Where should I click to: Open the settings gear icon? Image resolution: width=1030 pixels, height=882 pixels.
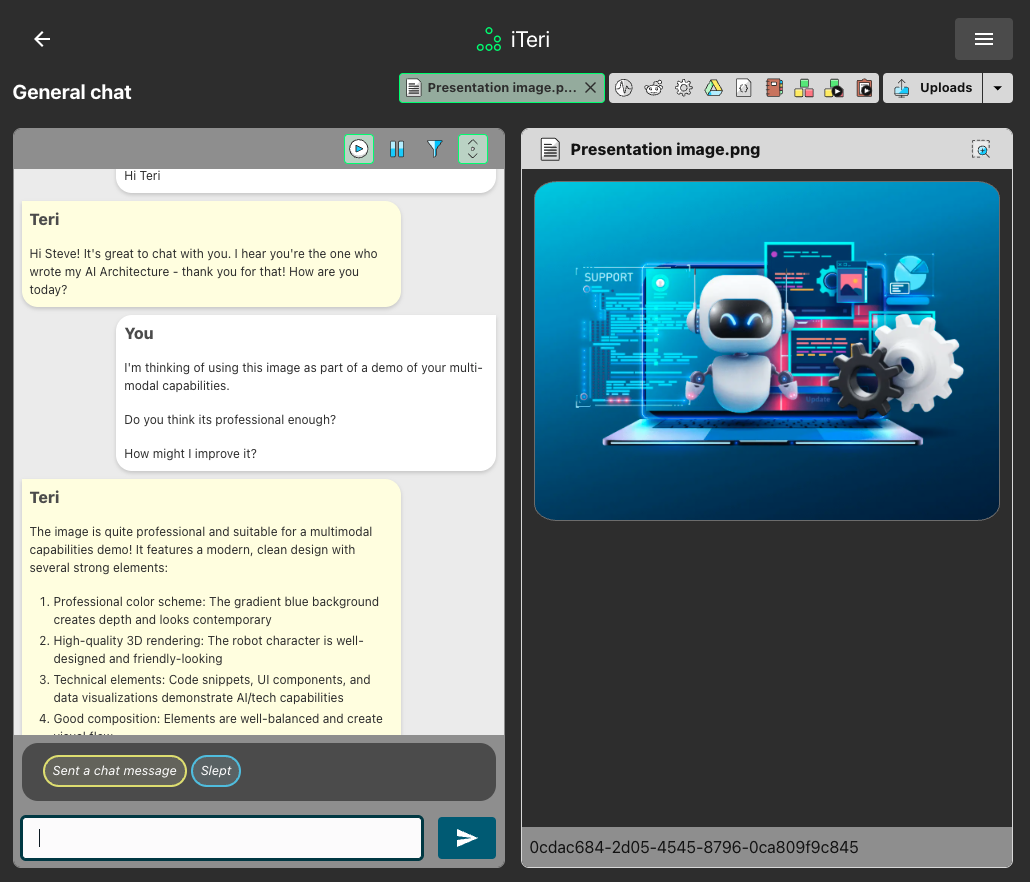[684, 88]
